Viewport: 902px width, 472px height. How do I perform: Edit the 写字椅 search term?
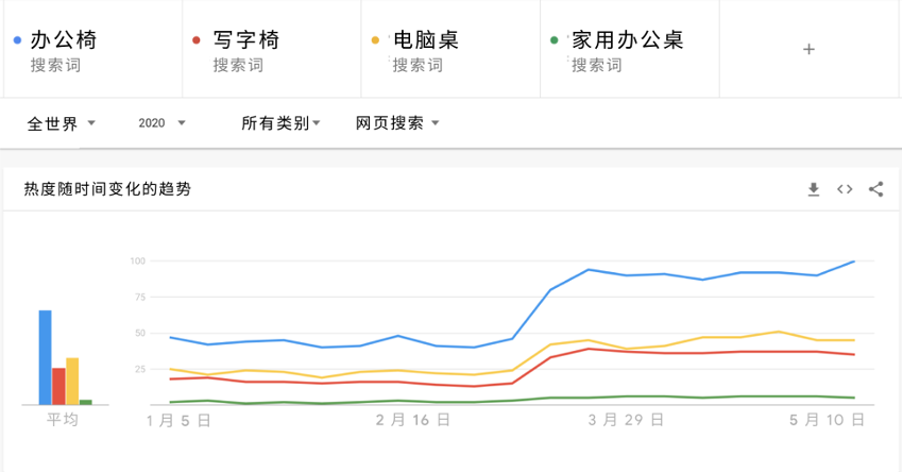(x=246, y=40)
